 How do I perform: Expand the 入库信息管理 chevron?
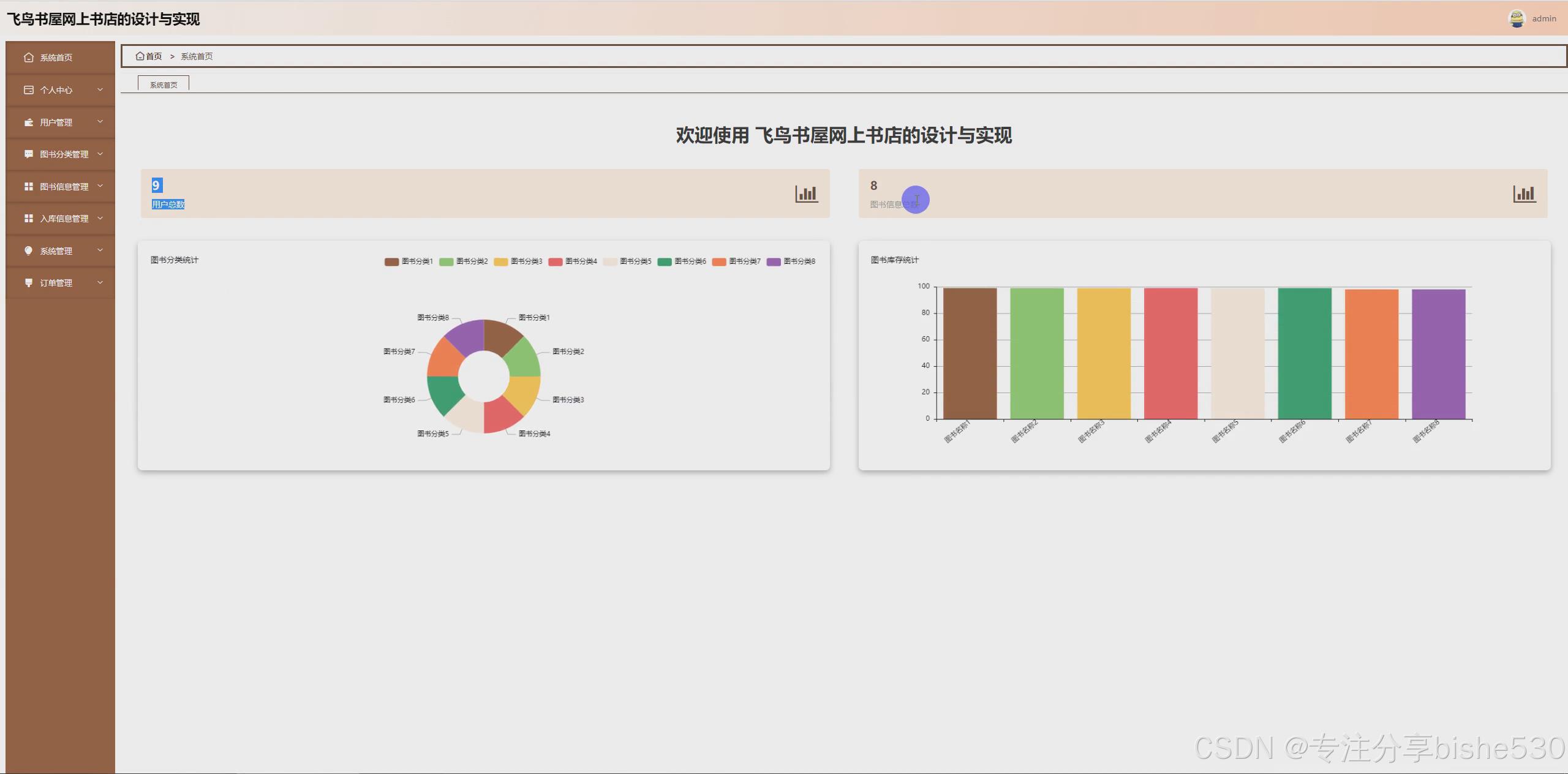tap(100, 218)
